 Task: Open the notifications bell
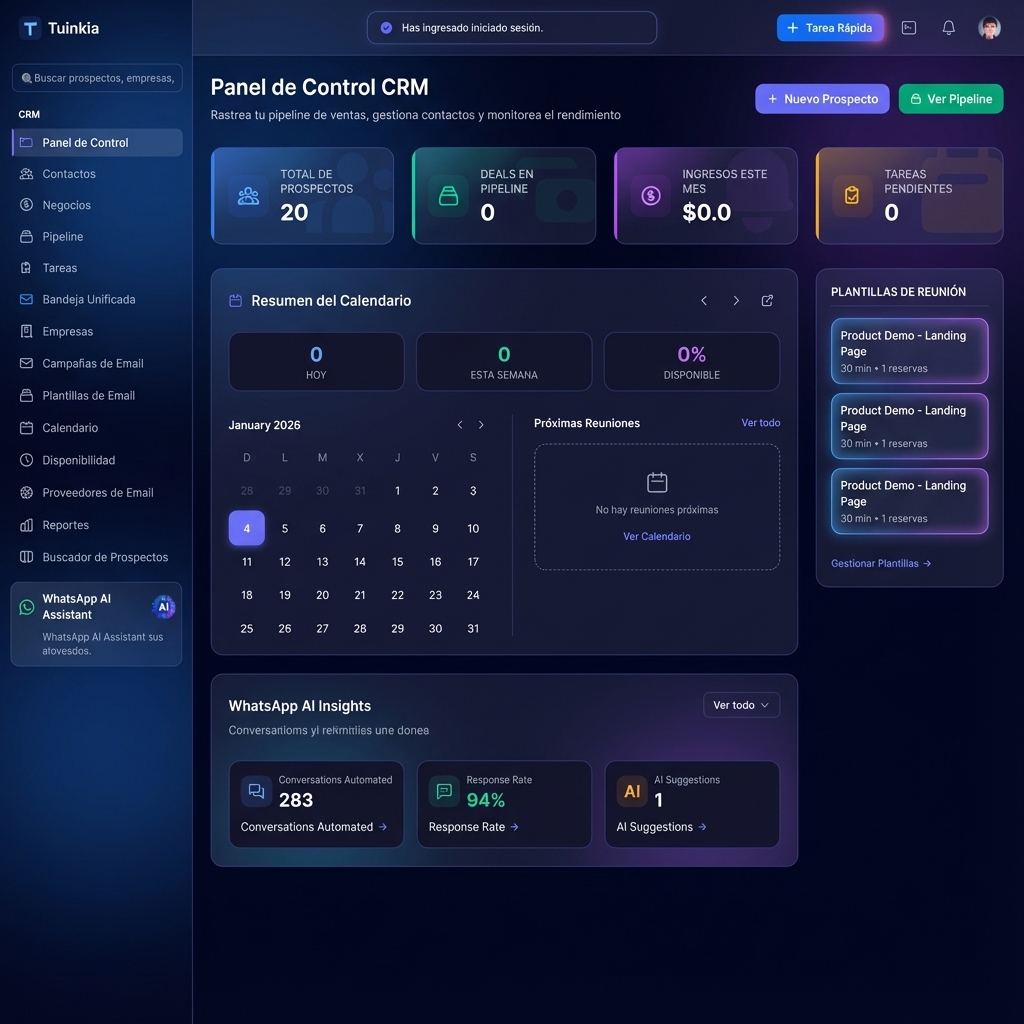pos(948,27)
